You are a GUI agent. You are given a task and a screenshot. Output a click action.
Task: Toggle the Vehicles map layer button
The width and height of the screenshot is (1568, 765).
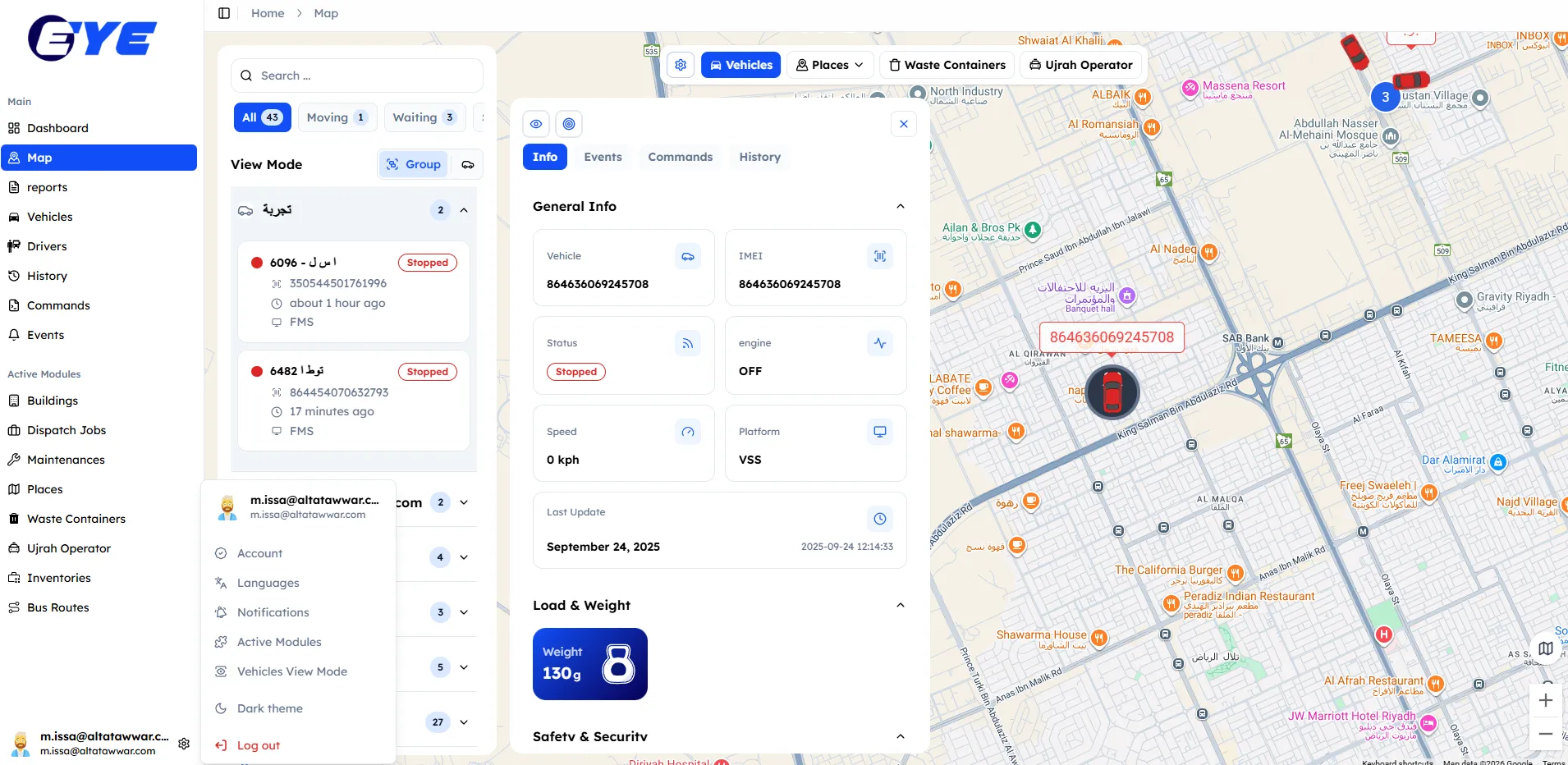point(740,65)
